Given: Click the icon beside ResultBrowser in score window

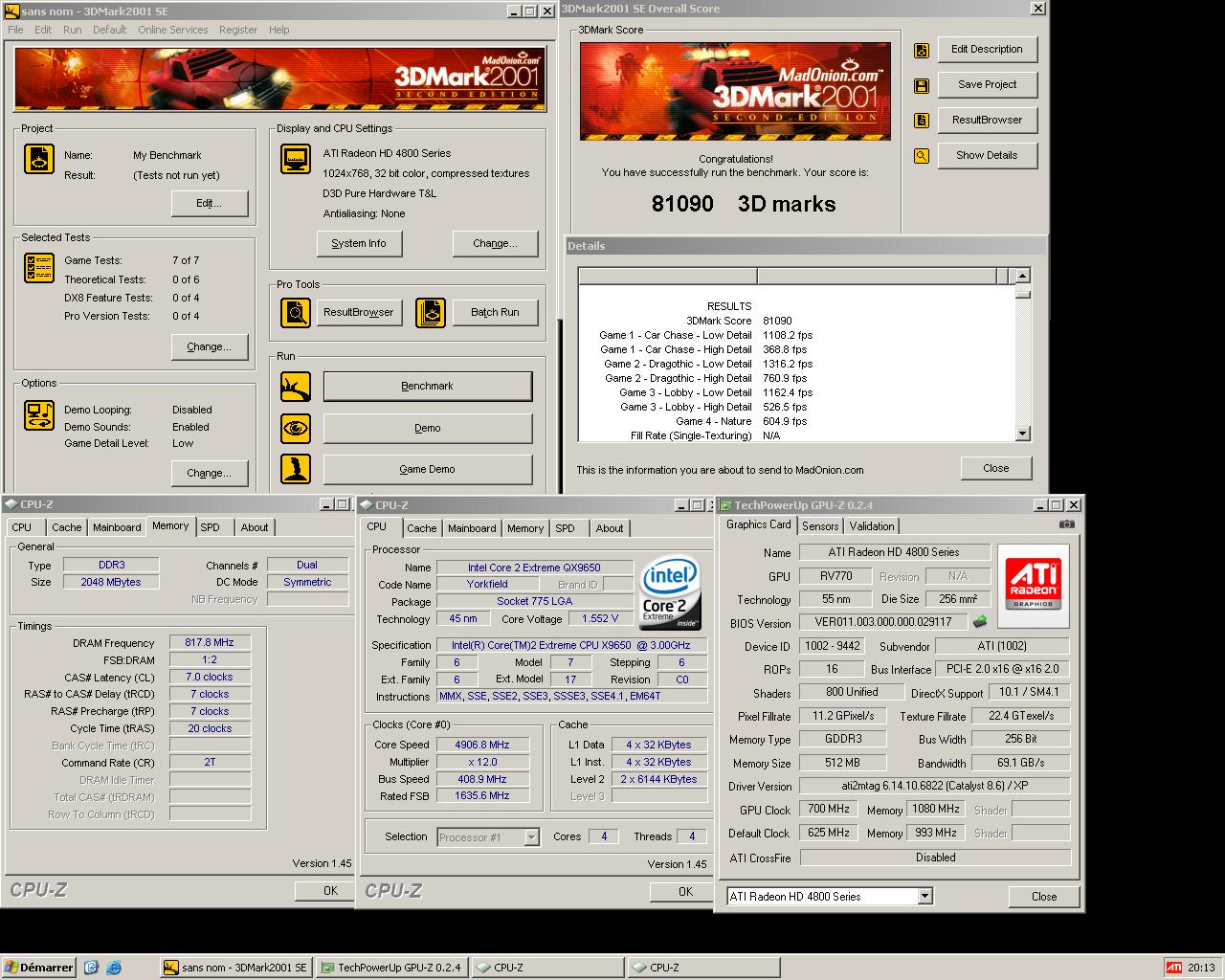Looking at the screenshot, I should pos(922,121).
